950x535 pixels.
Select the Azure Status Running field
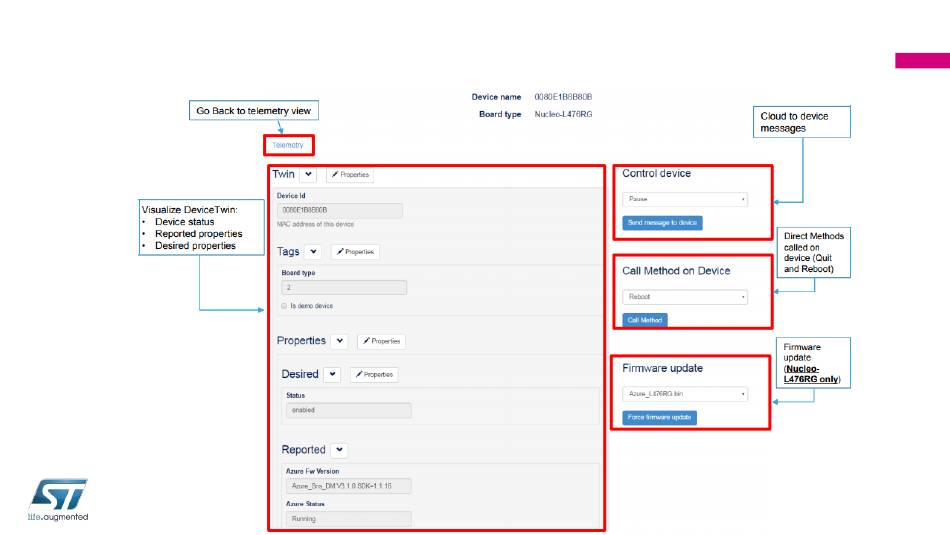point(348,519)
